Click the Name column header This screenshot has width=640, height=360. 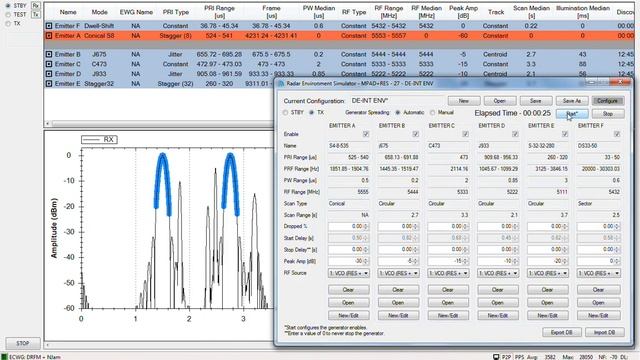pyautogui.click(x=68, y=12)
